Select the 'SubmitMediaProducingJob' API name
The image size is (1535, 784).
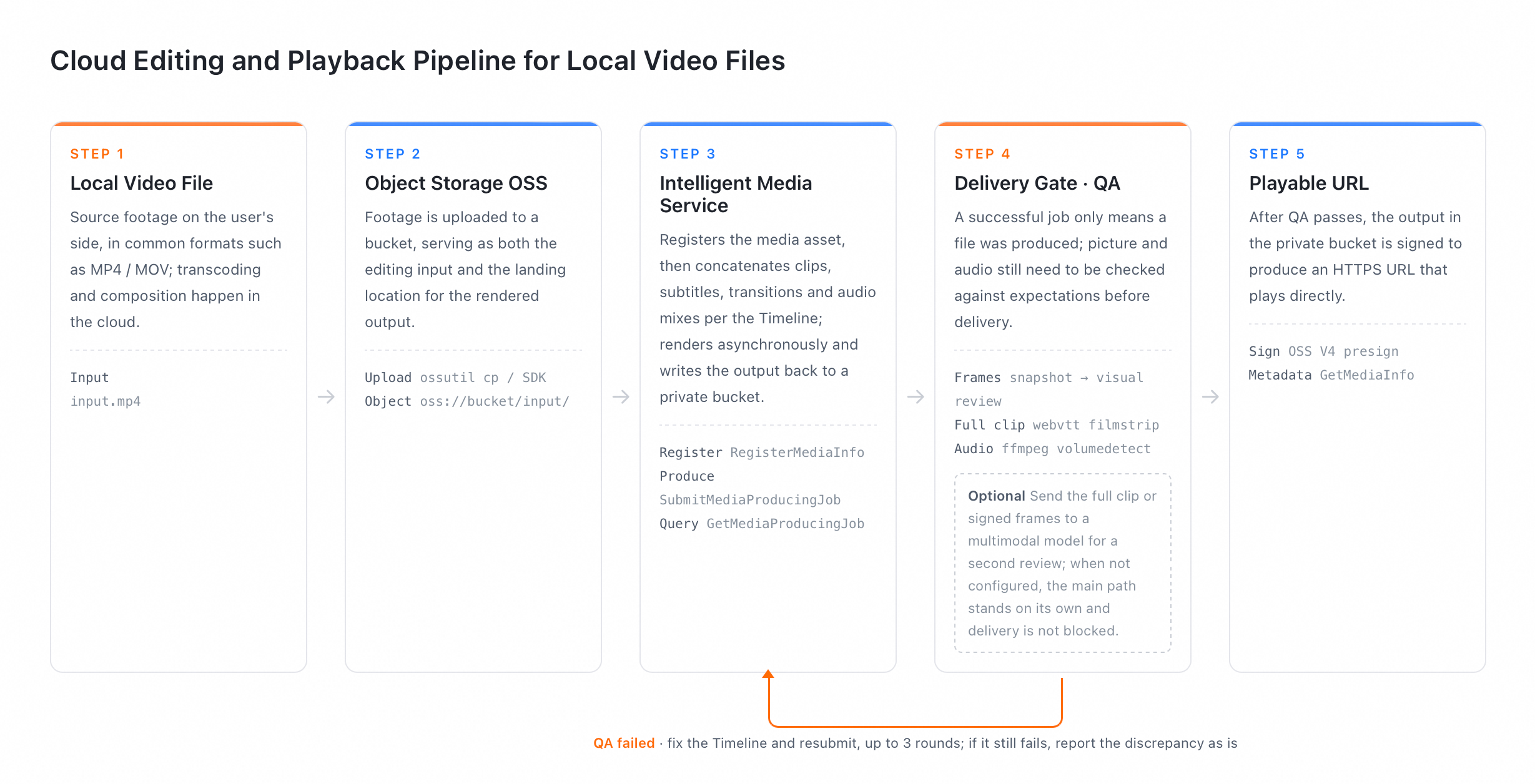(x=749, y=500)
